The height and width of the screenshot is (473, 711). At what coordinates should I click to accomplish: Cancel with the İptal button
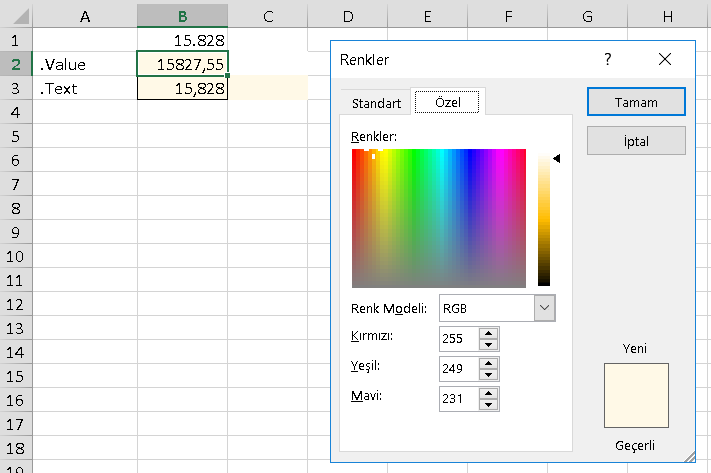pyautogui.click(x=636, y=141)
